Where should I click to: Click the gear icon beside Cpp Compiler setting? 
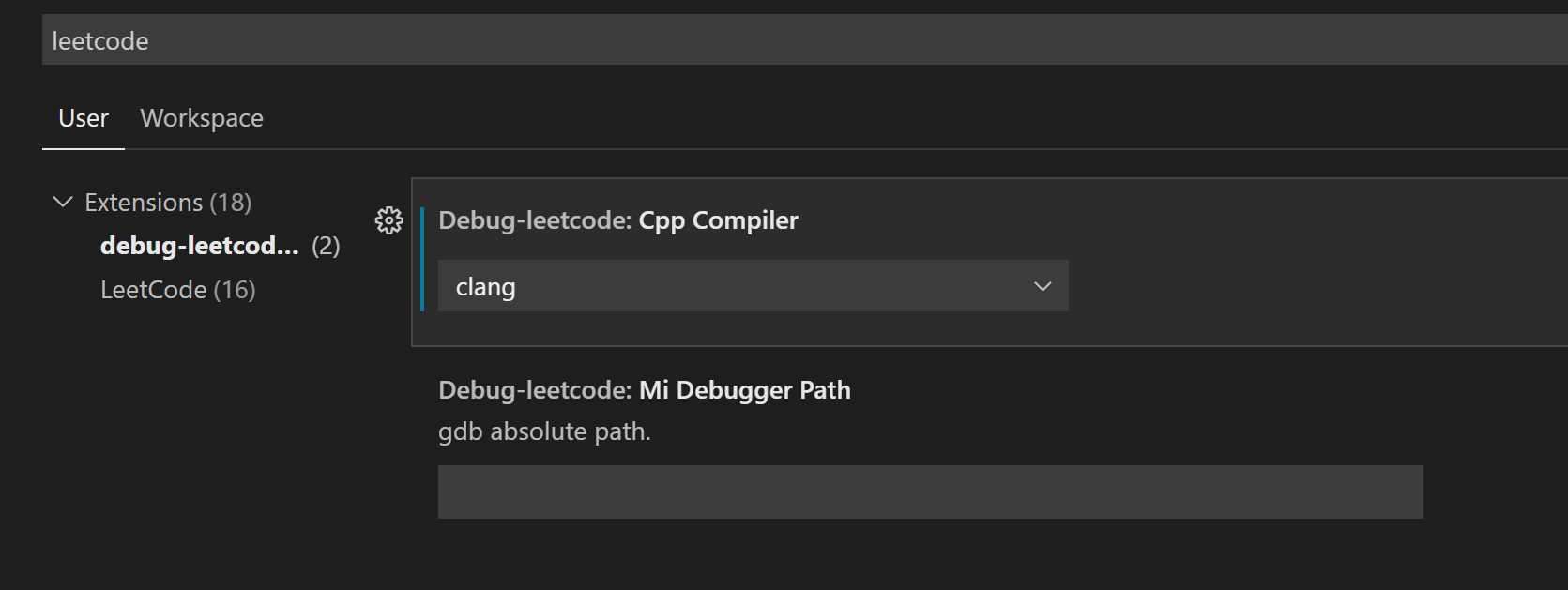[388, 220]
